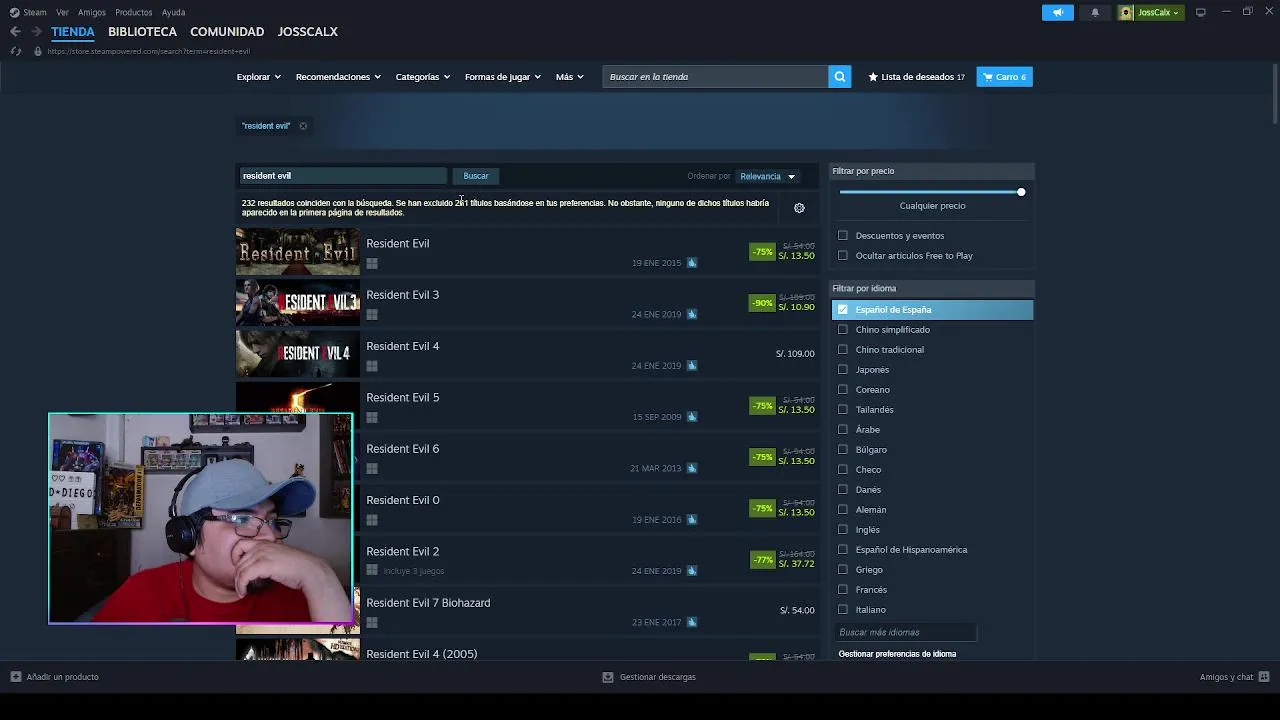
Task: Click Steam Deck icon for Resident Evil 5
Action: (x=691, y=417)
